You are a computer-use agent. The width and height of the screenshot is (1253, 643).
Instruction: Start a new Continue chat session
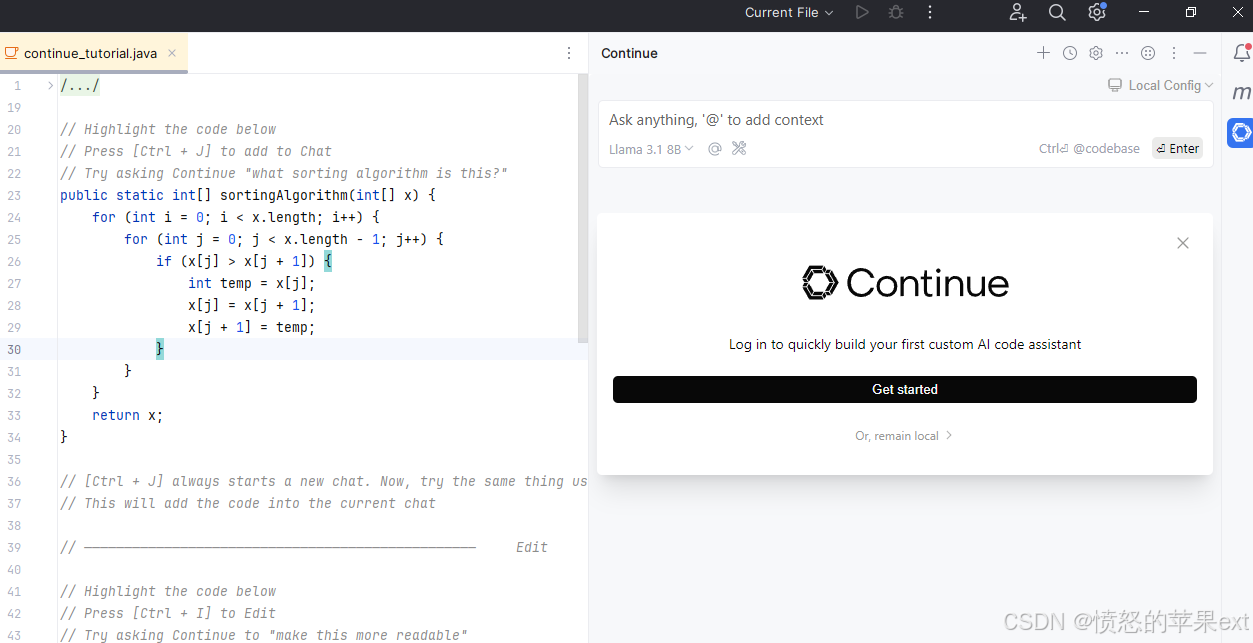click(1043, 53)
